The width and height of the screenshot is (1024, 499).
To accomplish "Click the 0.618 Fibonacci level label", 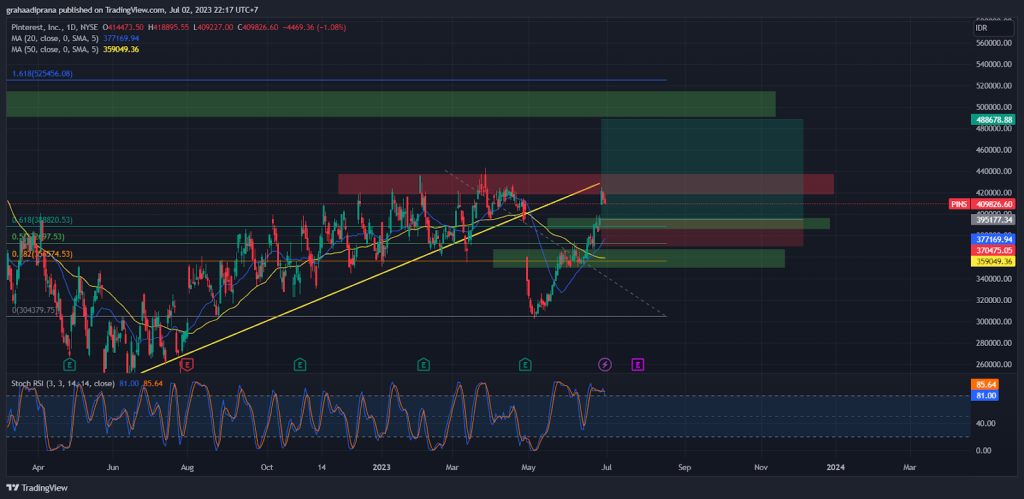I will (x=42, y=220).
